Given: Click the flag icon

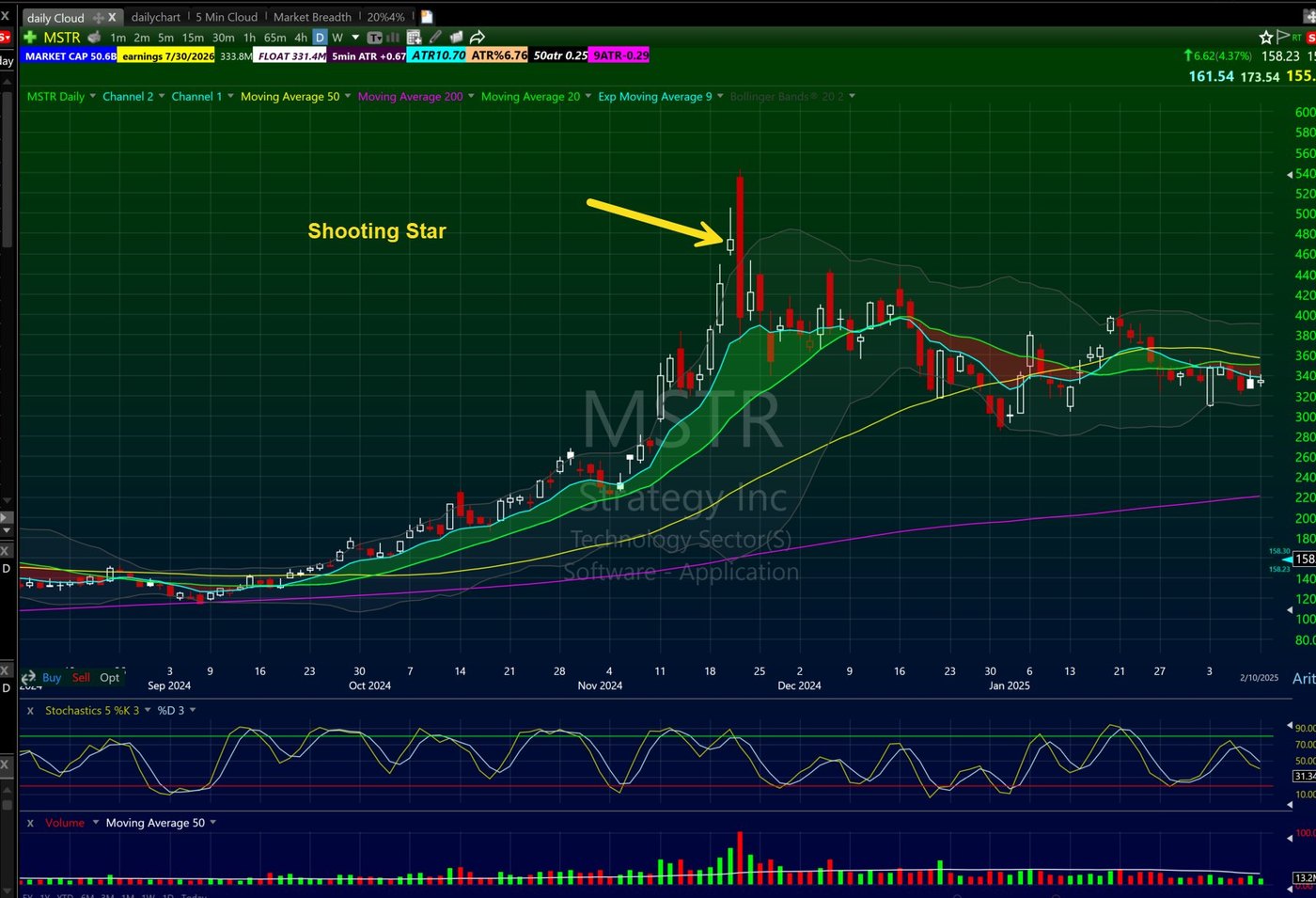Looking at the screenshot, I should click(1282, 37).
